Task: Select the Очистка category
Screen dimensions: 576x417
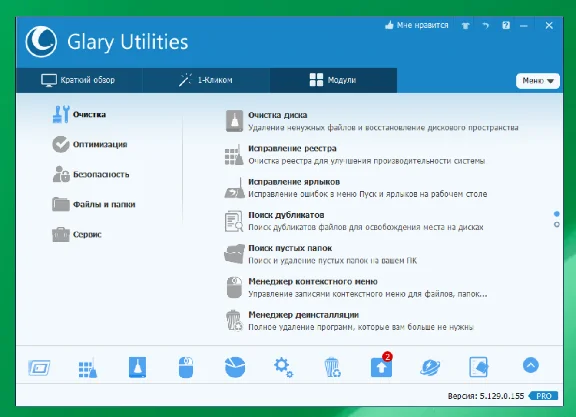Action: click(79, 114)
